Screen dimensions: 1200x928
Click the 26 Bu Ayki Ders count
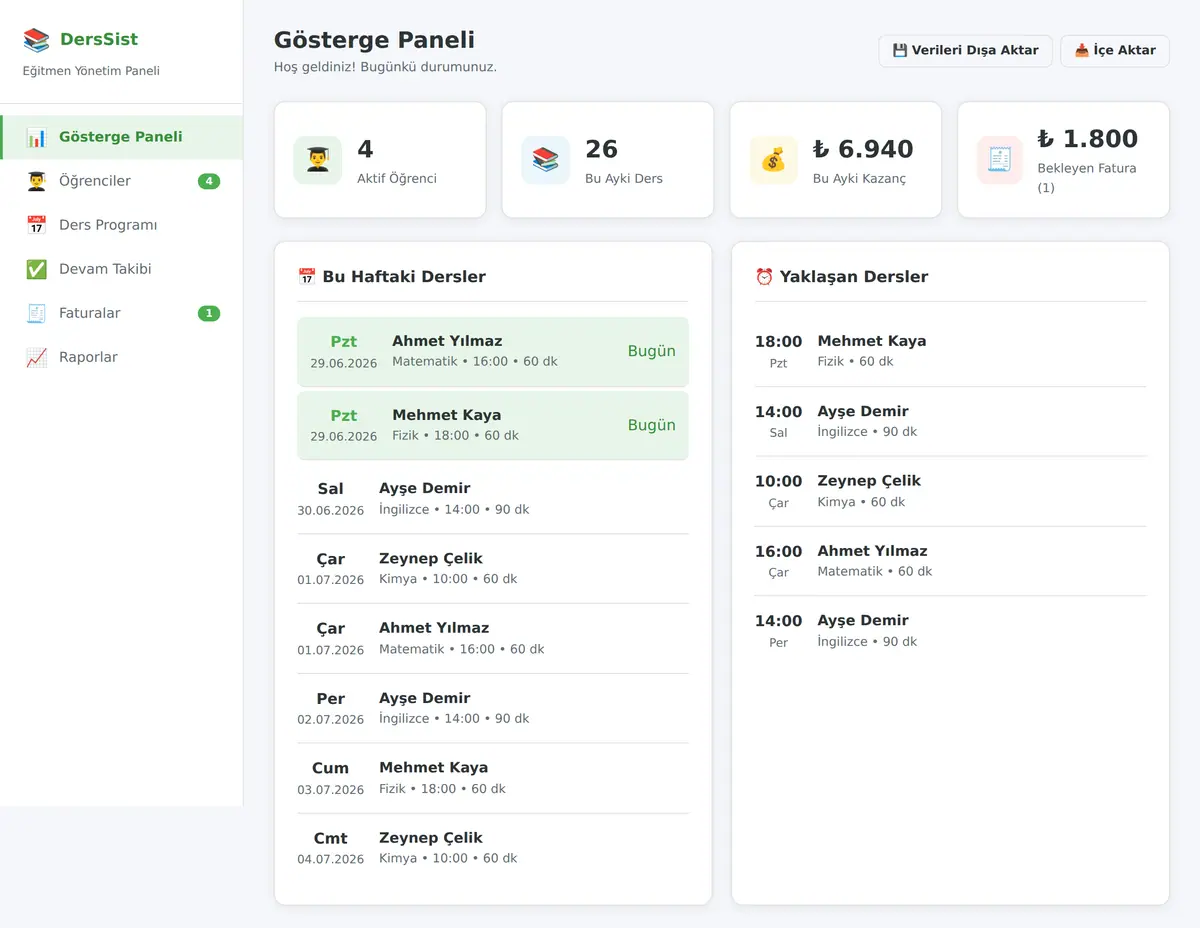(602, 149)
